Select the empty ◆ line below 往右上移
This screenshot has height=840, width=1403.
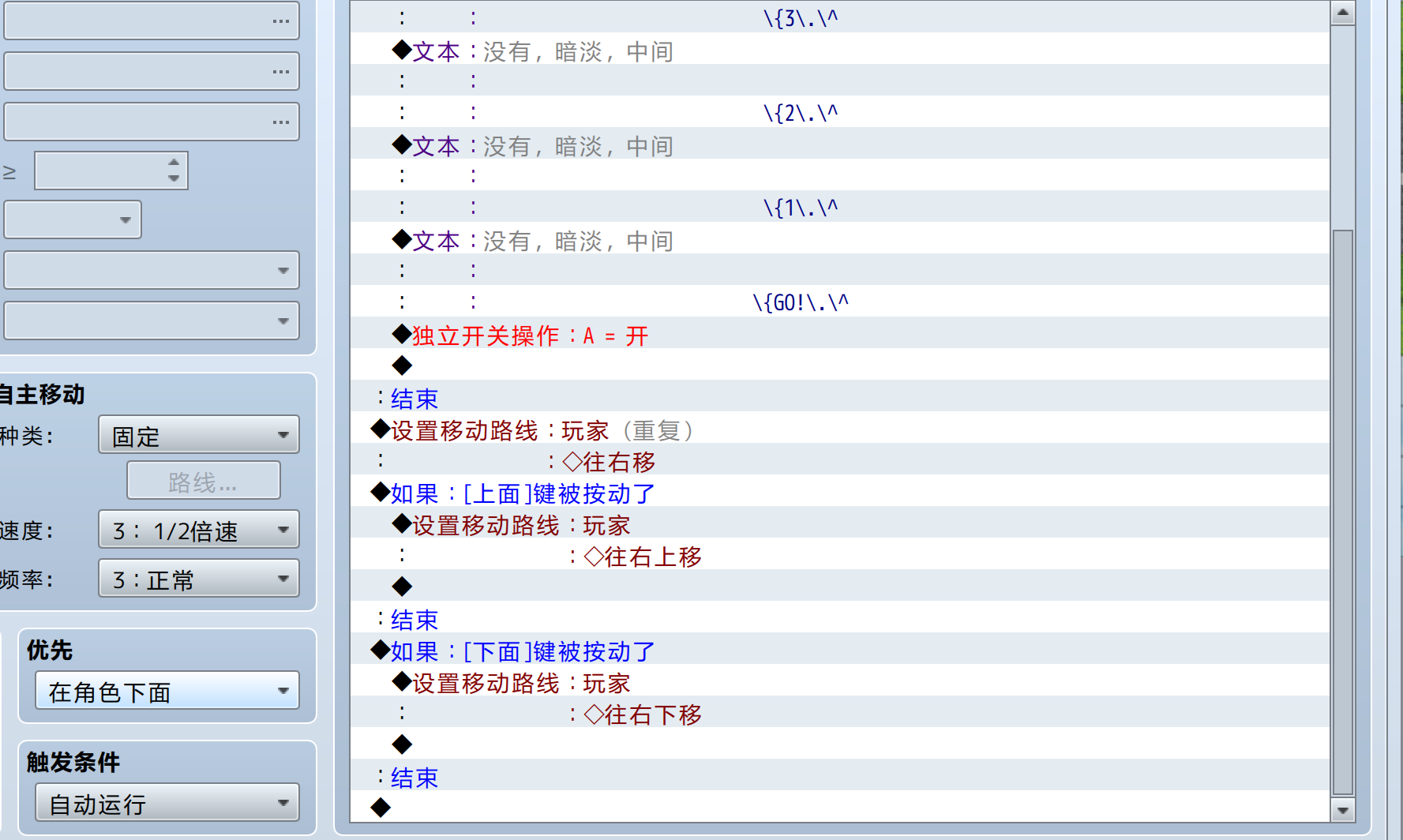click(x=840, y=587)
